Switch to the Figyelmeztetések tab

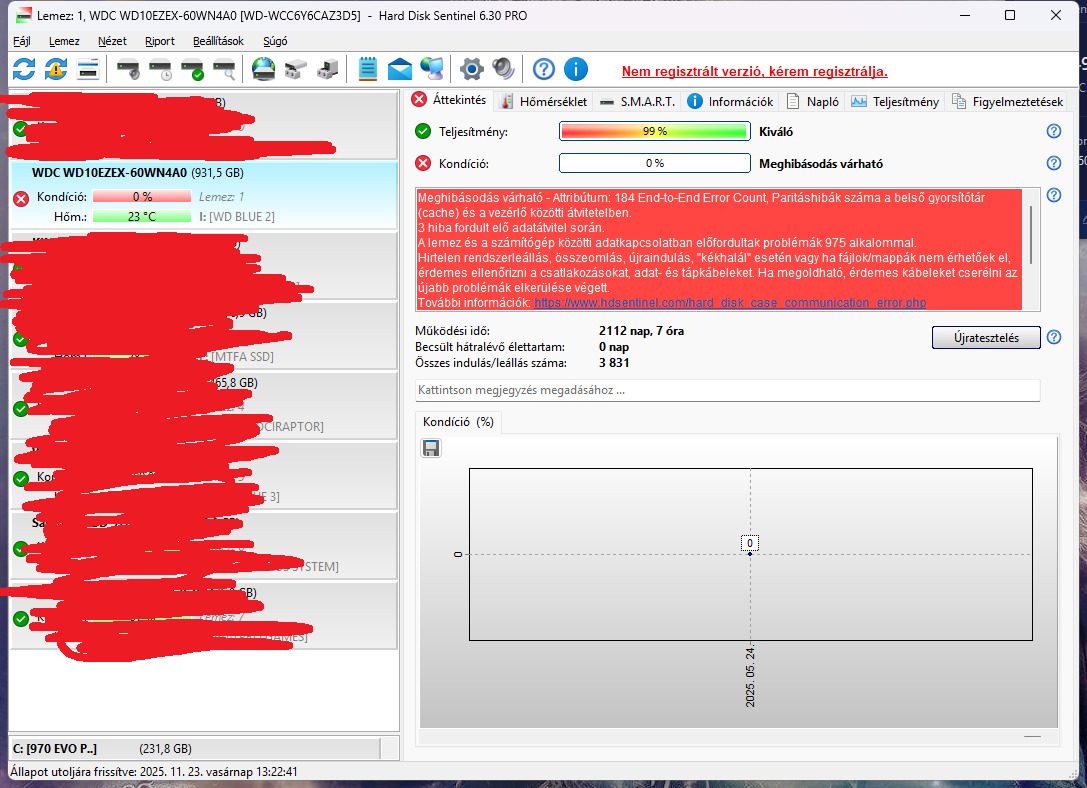click(1007, 102)
